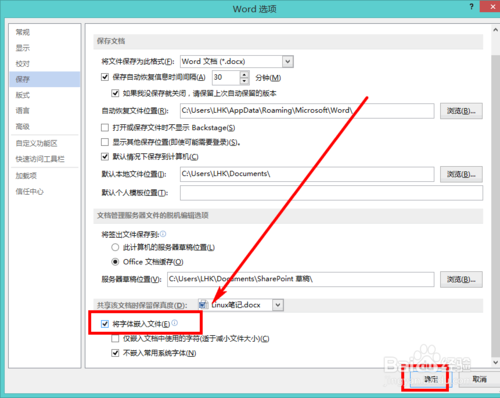Click info icon beside embed fonts option
500x398 pixels.
(175, 323)
